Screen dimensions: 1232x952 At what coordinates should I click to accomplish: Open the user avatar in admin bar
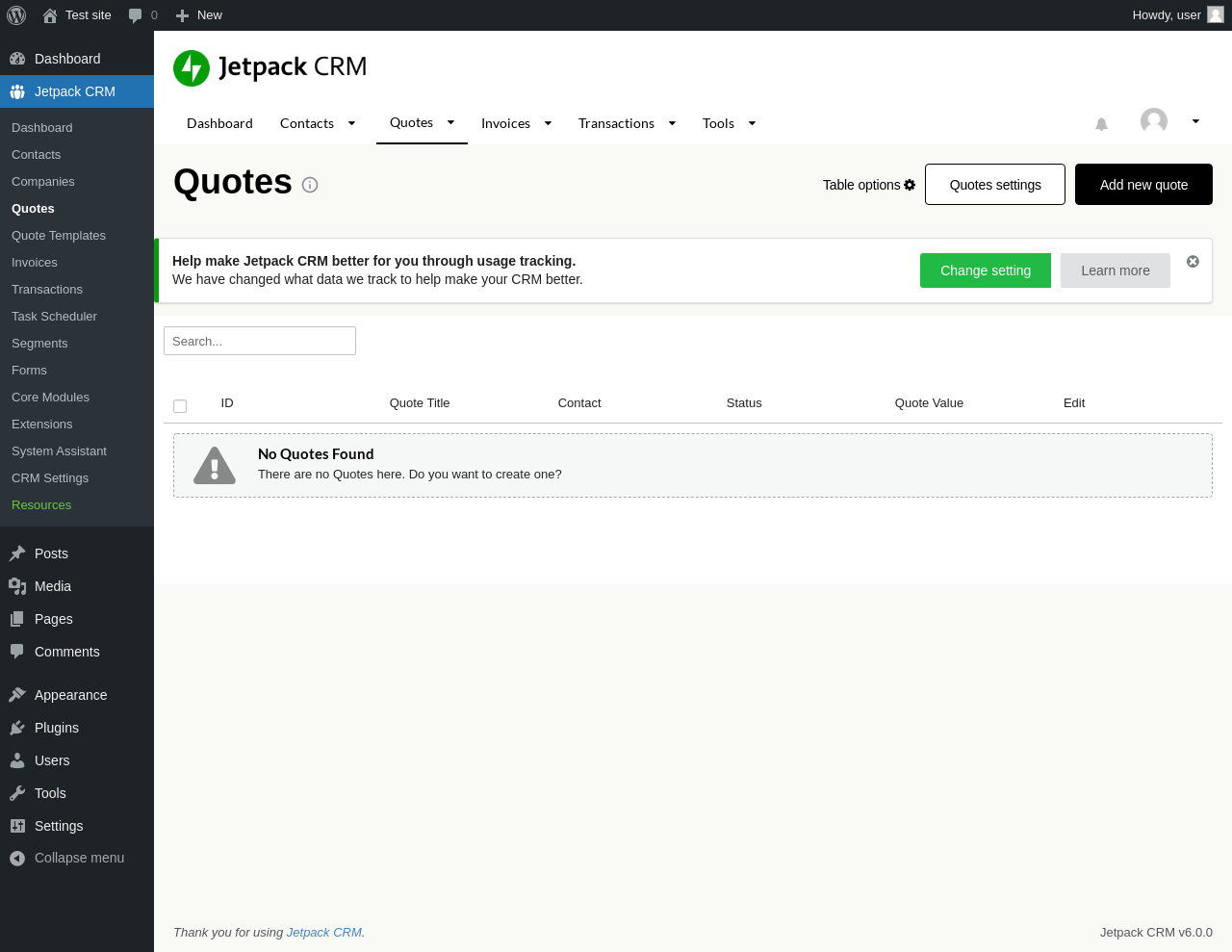[1216, 14]
